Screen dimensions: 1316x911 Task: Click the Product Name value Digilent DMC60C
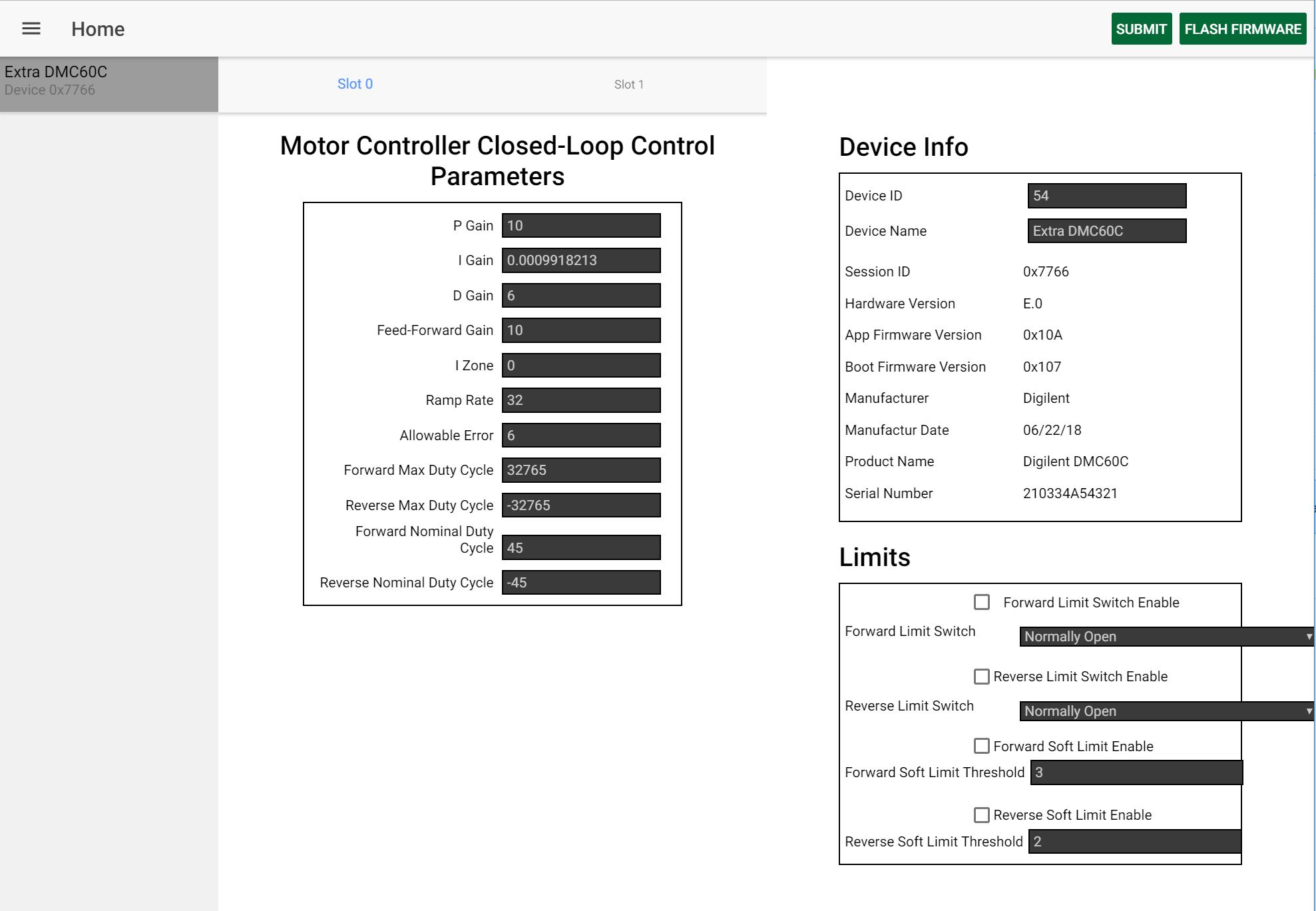coord(1076,461)
